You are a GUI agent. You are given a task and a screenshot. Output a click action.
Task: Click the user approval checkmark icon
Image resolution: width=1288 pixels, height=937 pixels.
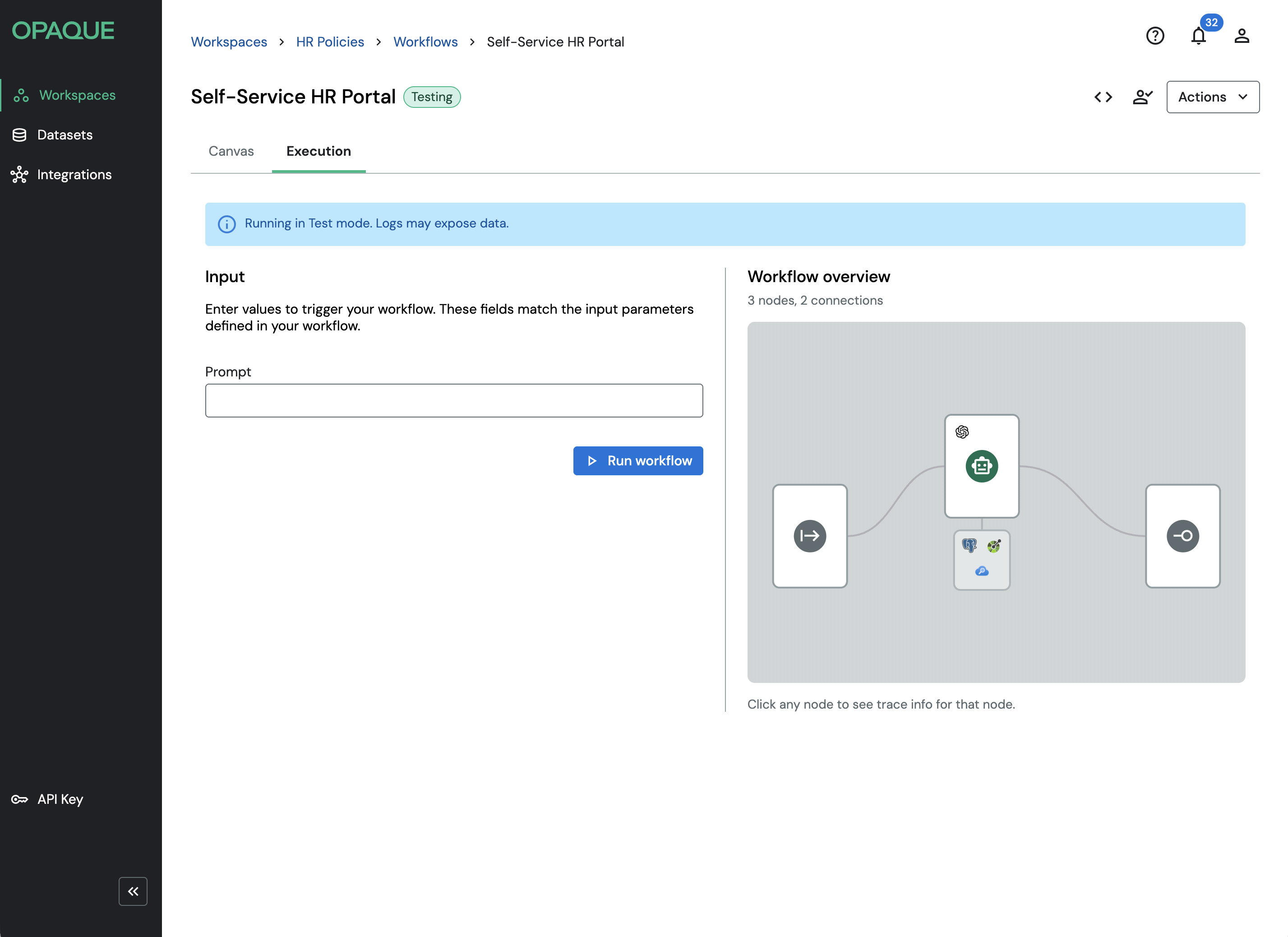coord(1142,97)
